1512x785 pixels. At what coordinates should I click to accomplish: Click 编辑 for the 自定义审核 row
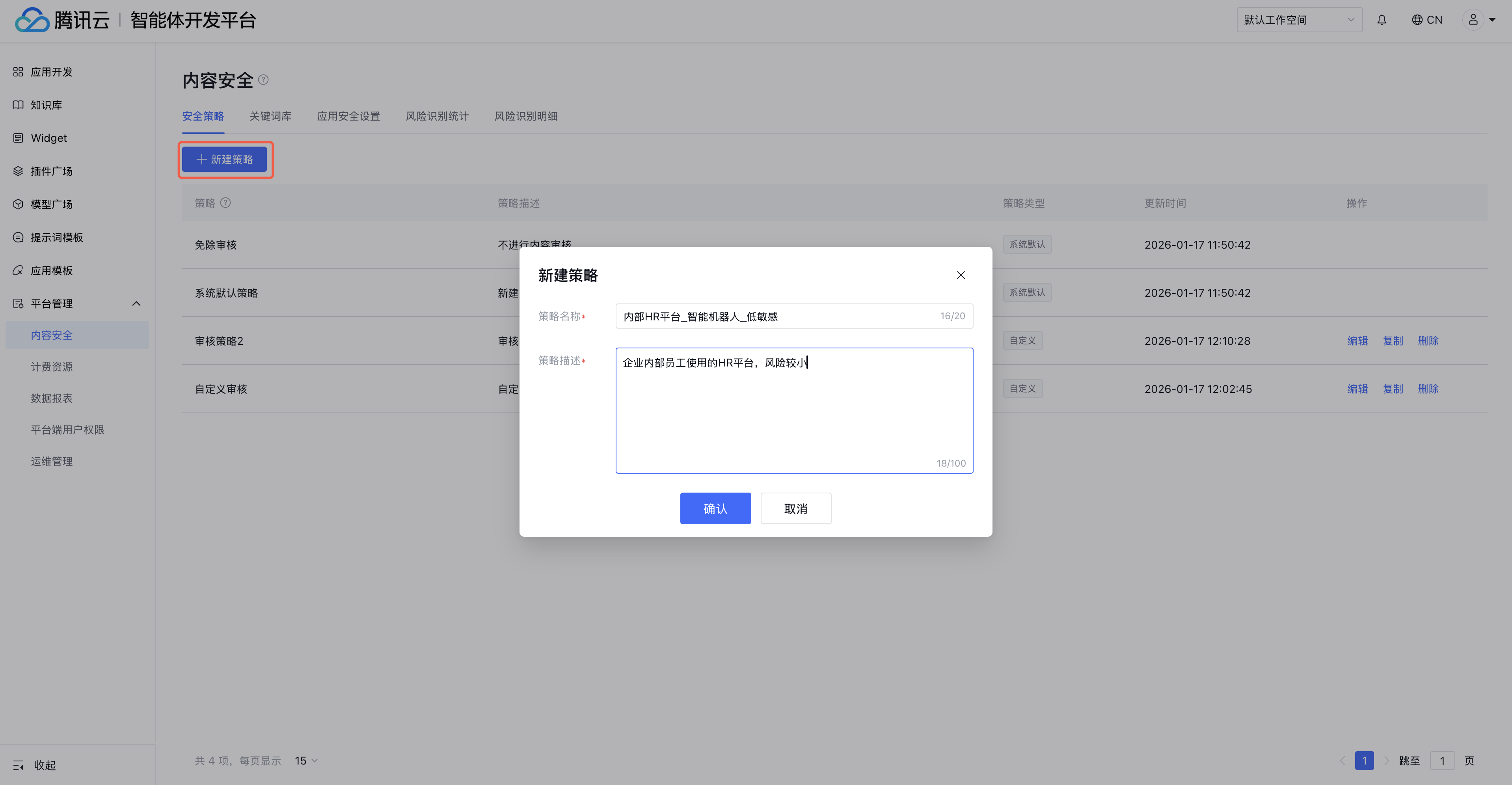pyautogui.click(x=1357, y=389)
